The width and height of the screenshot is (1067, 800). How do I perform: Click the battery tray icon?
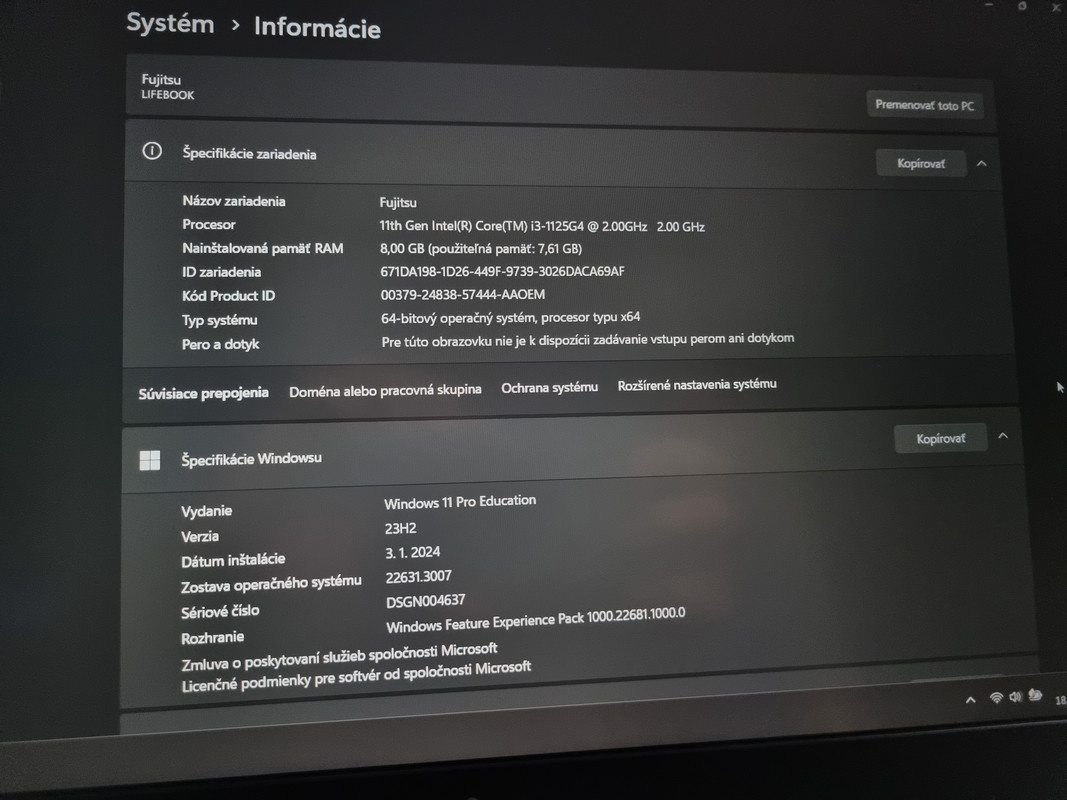pos(1035,695)
